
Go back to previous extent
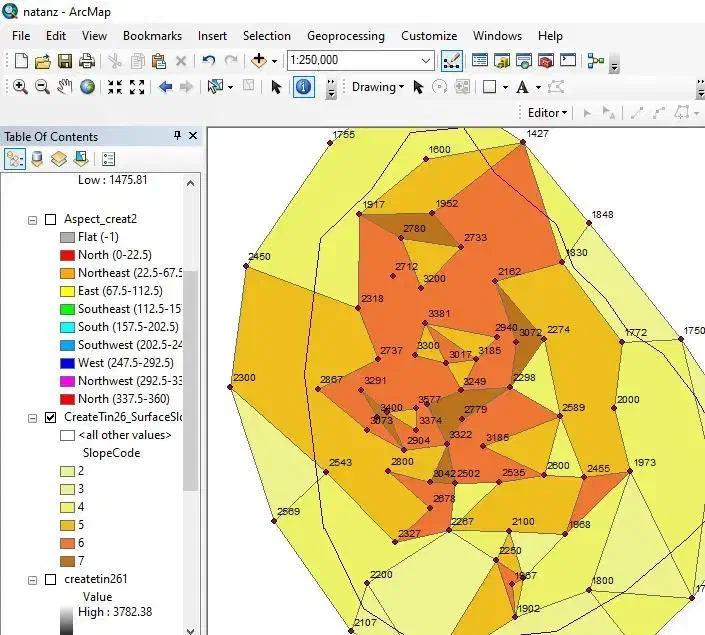166,87
